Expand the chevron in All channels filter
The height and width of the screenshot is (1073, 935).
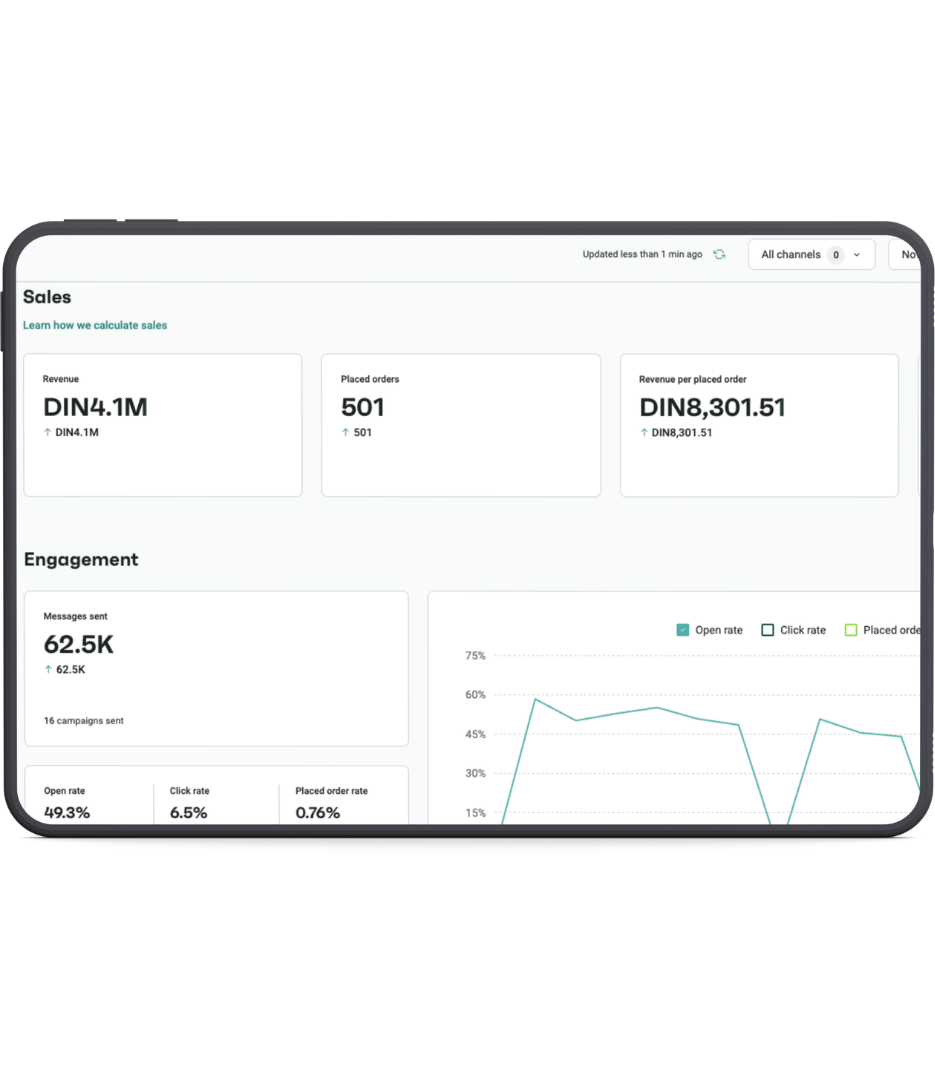(x=857, y=255)
